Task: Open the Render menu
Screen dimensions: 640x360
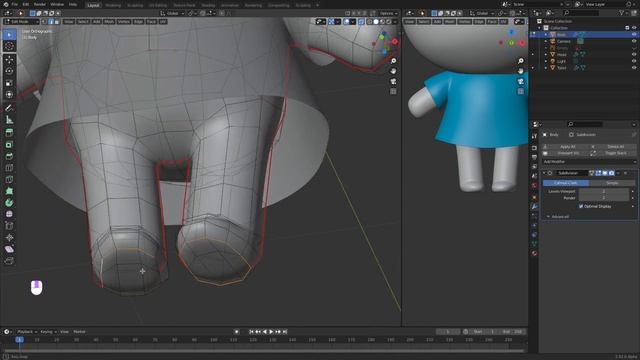Action: point(40,4)
